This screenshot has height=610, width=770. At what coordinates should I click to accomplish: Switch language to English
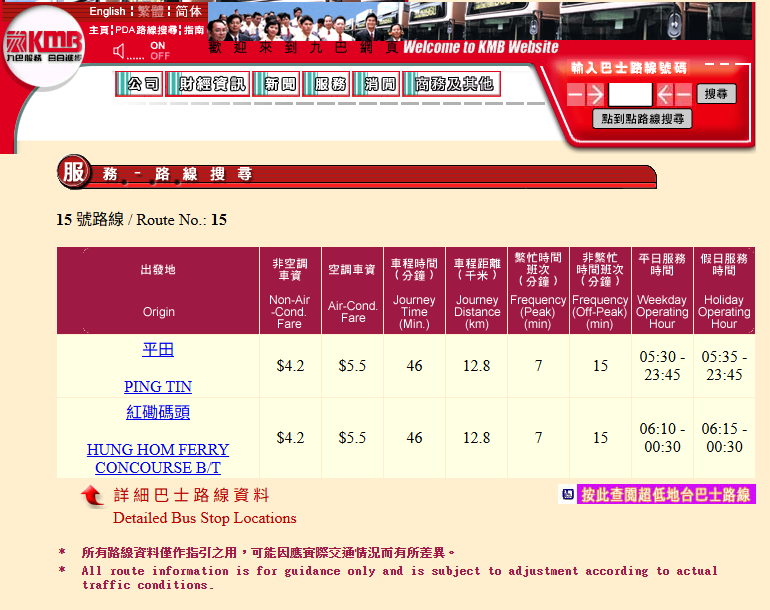(107, 11)
